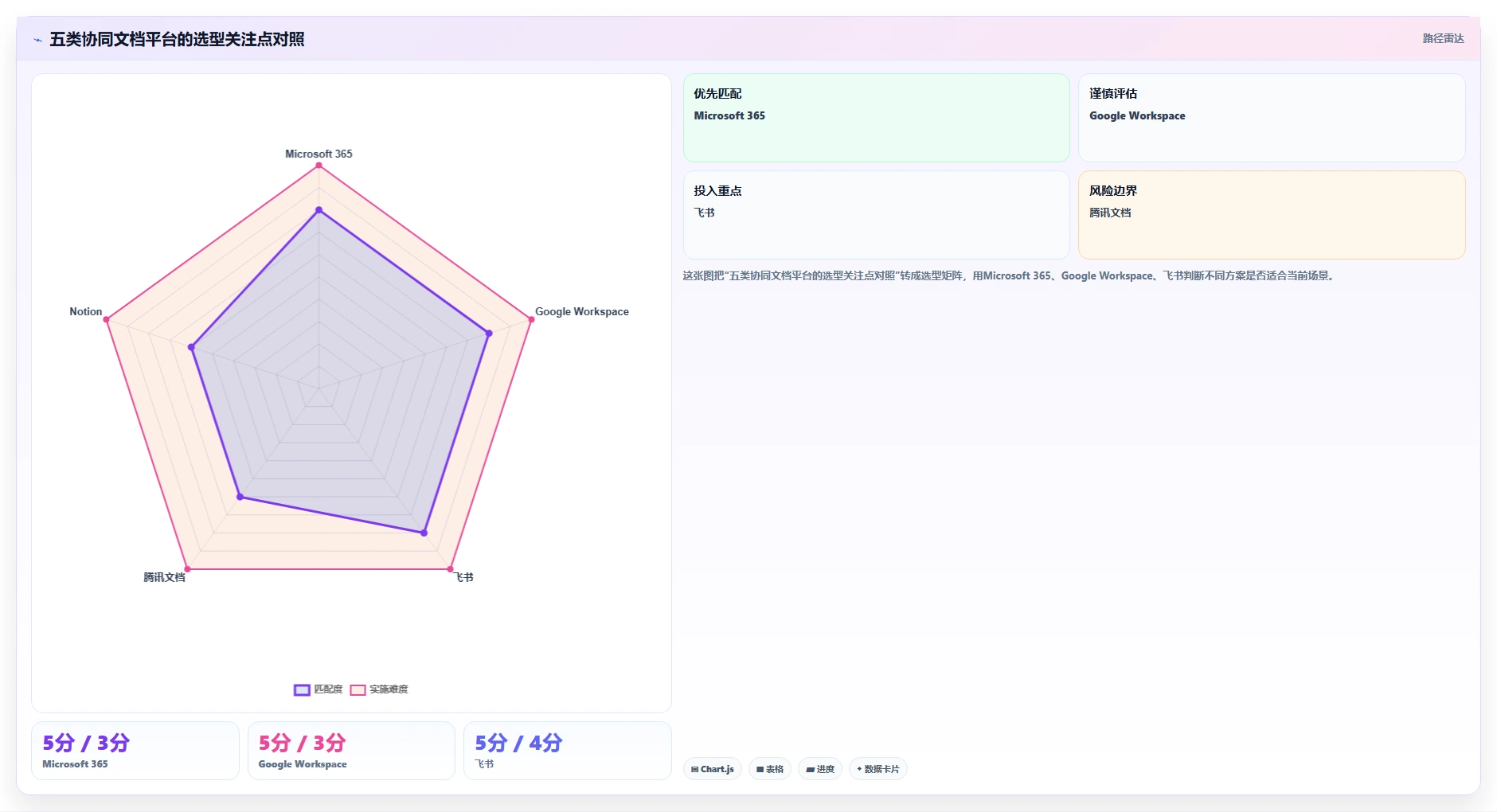Screen dimensions: 1497x812
Task: Click the 匹配度 legend label
Action: [x=328, y=689]
